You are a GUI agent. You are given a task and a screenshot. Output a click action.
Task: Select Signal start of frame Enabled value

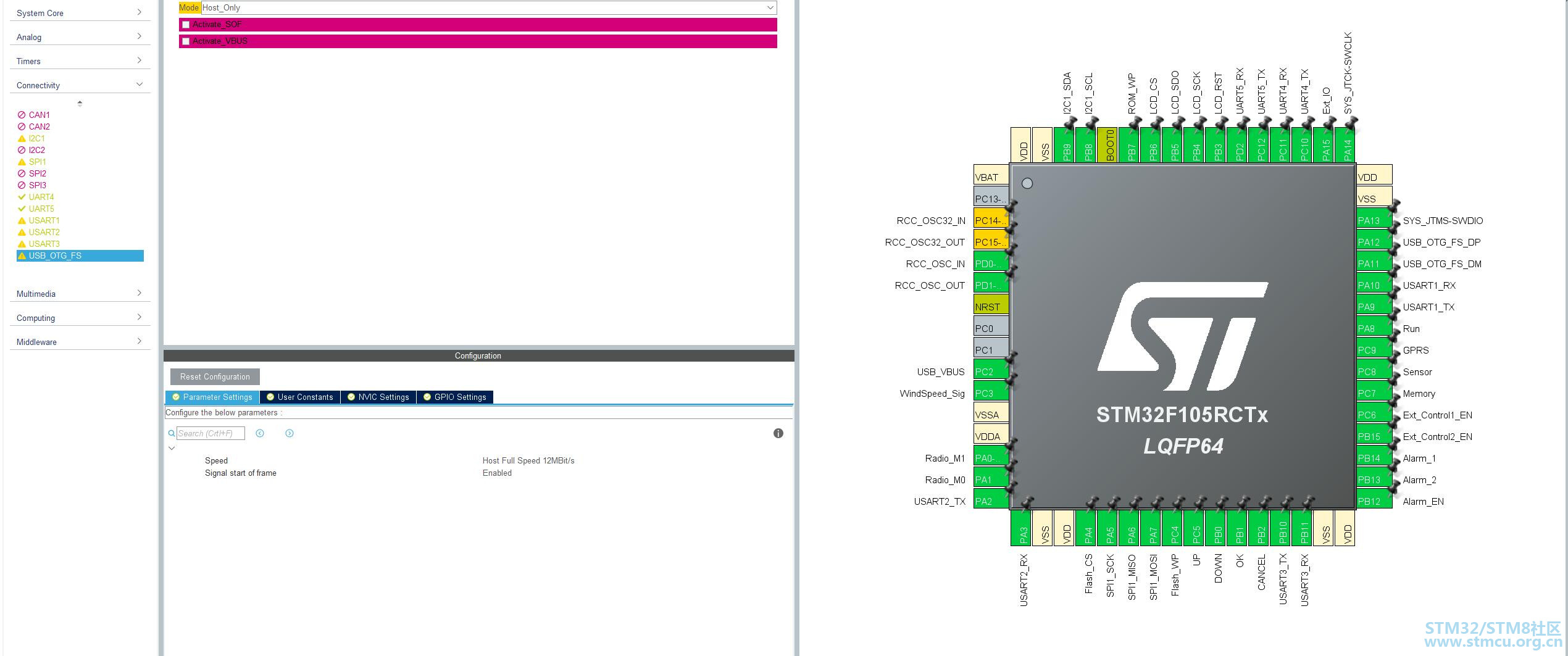(497, 473)
